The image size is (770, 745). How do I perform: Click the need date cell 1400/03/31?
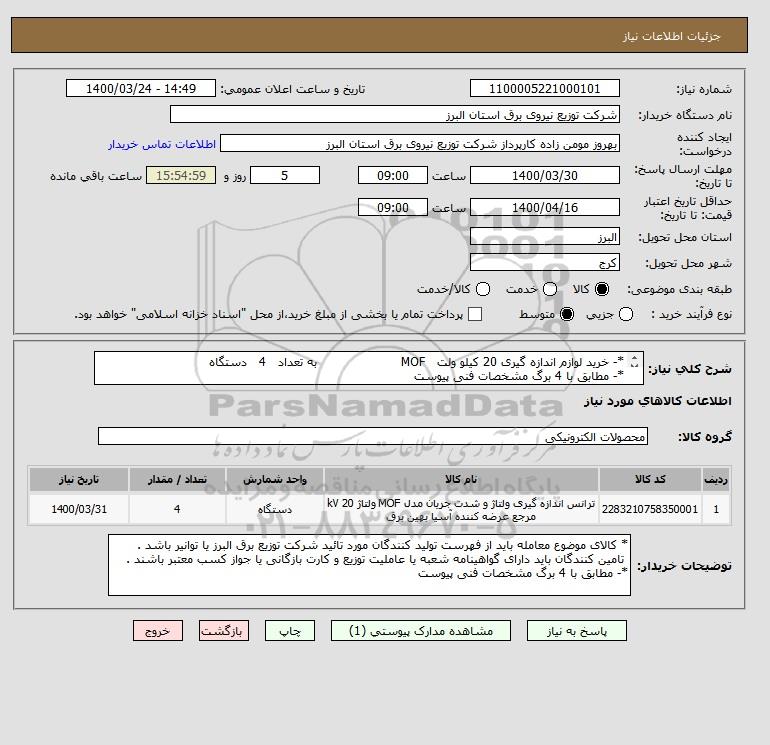coord(79,509)
